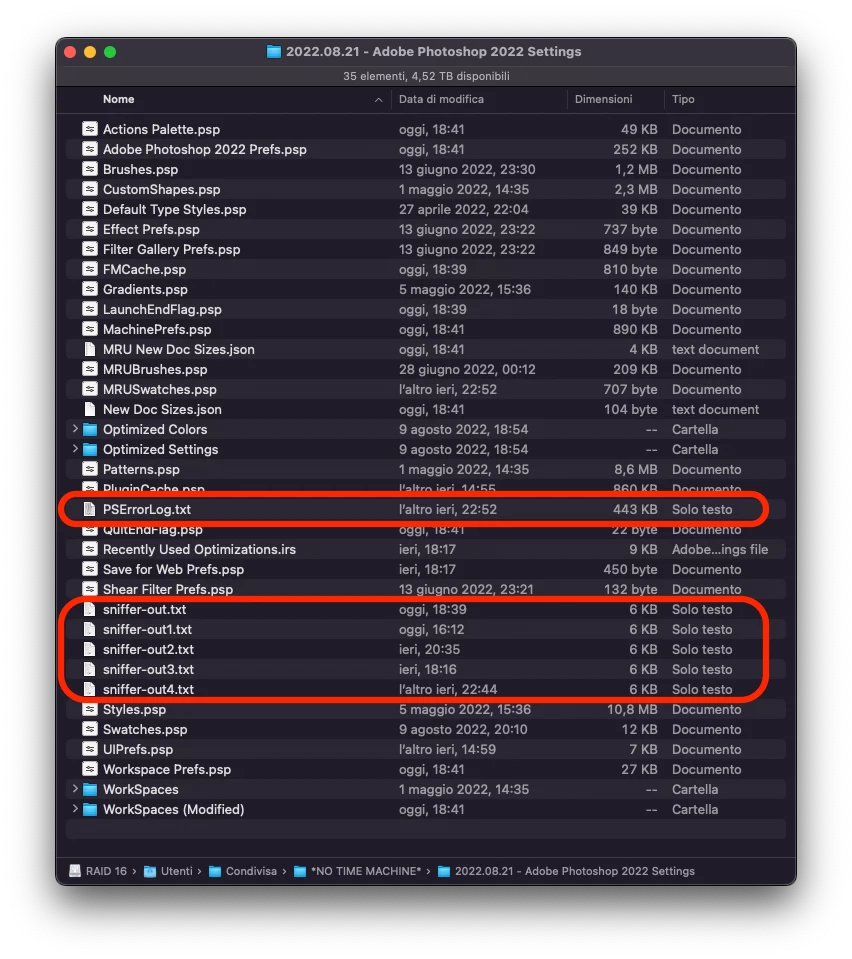Go to RAID 16 in path bar
This screenshot has width=852, height=959.
tap(106, 871)
